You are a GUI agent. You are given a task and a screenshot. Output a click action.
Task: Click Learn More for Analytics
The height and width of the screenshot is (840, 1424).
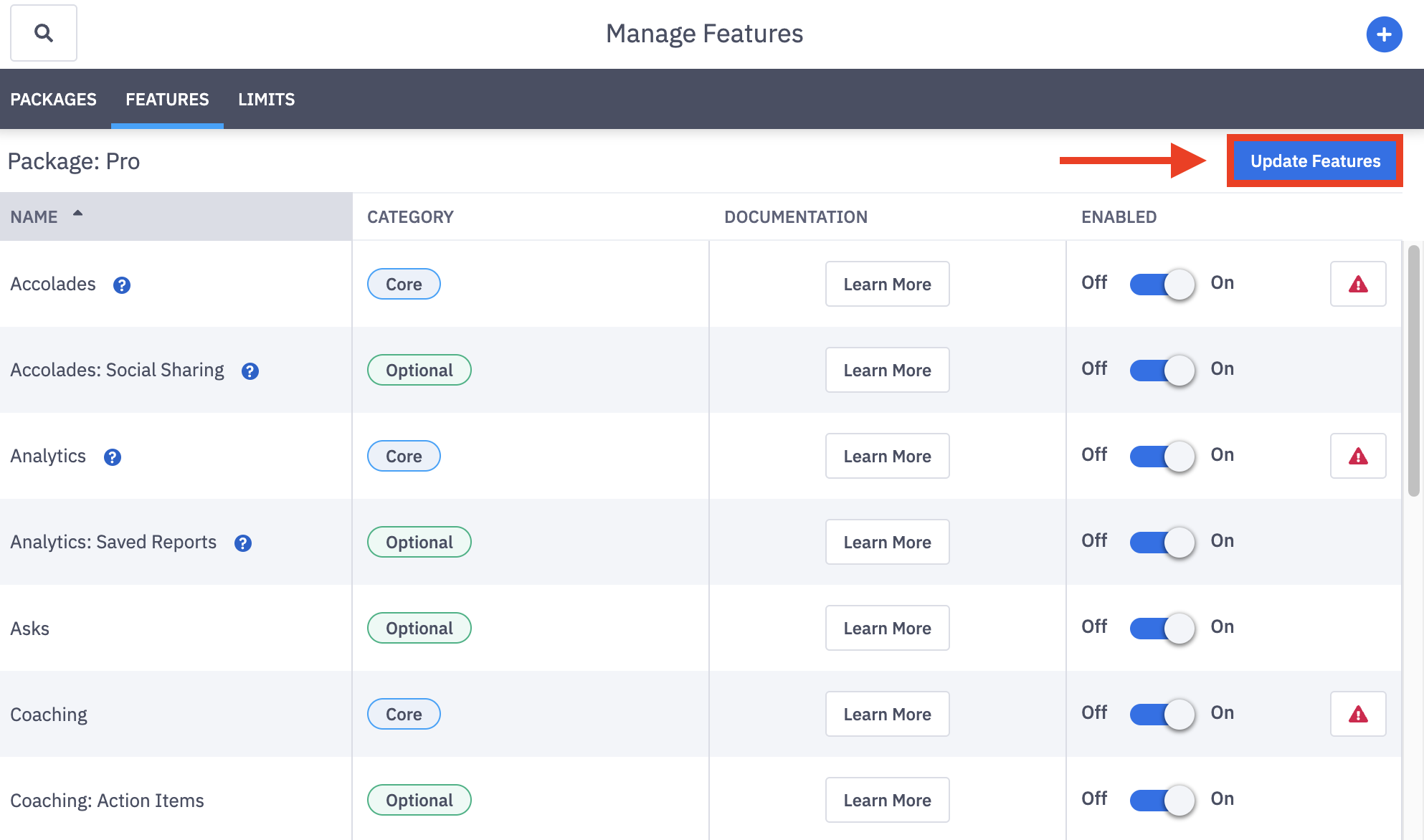(887, 456)
